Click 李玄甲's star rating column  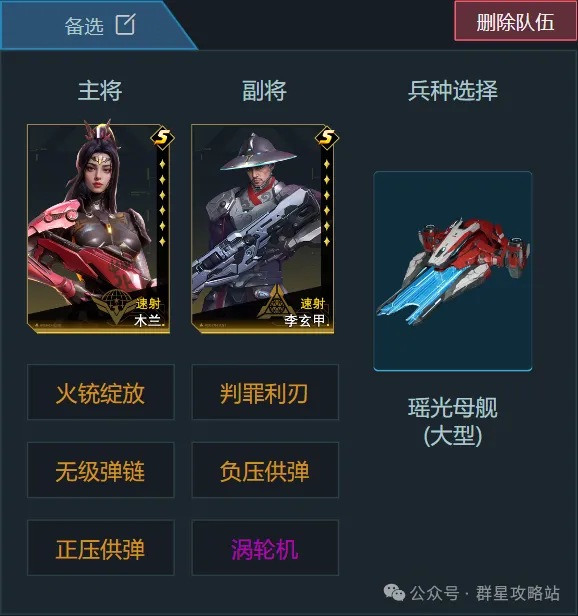[x=327, y=203]
